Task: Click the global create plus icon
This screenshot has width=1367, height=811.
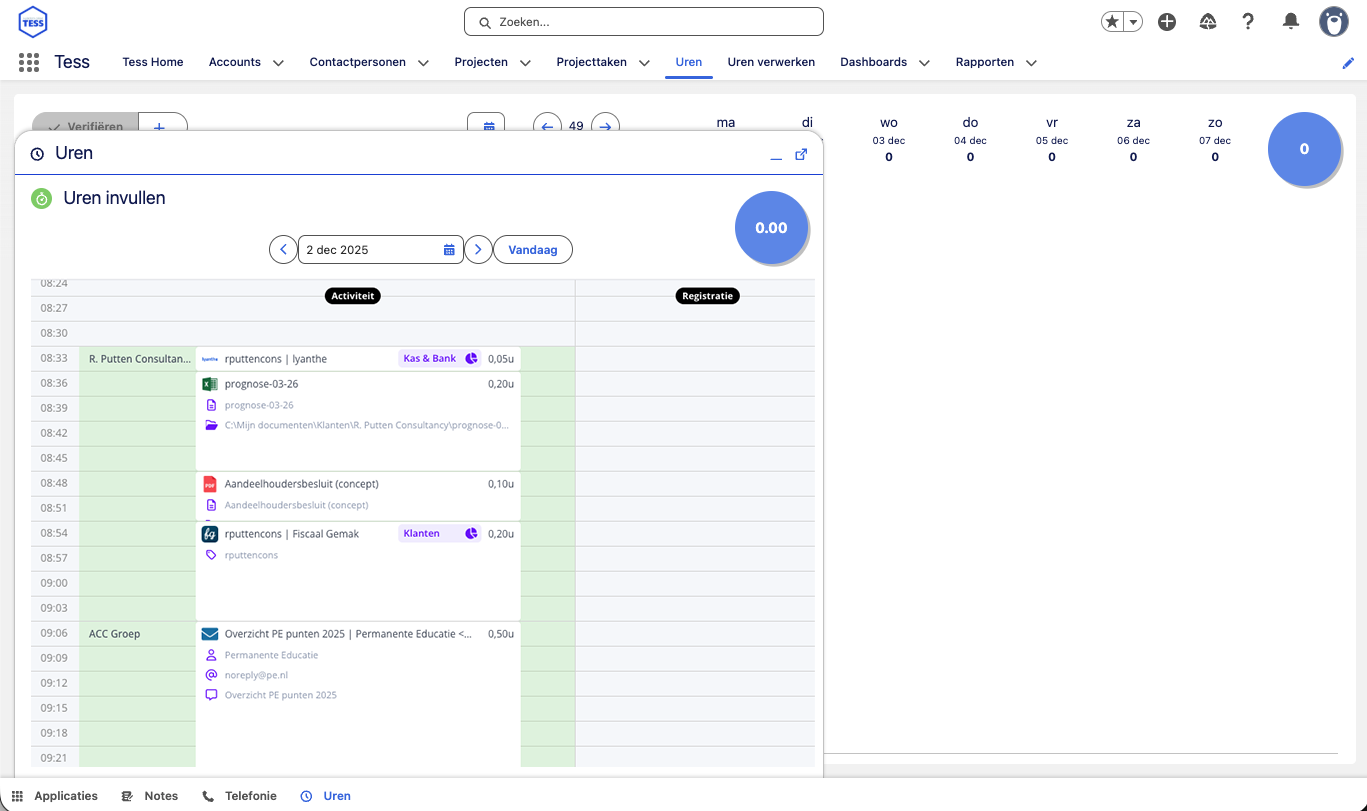Action: point(1167,21)
